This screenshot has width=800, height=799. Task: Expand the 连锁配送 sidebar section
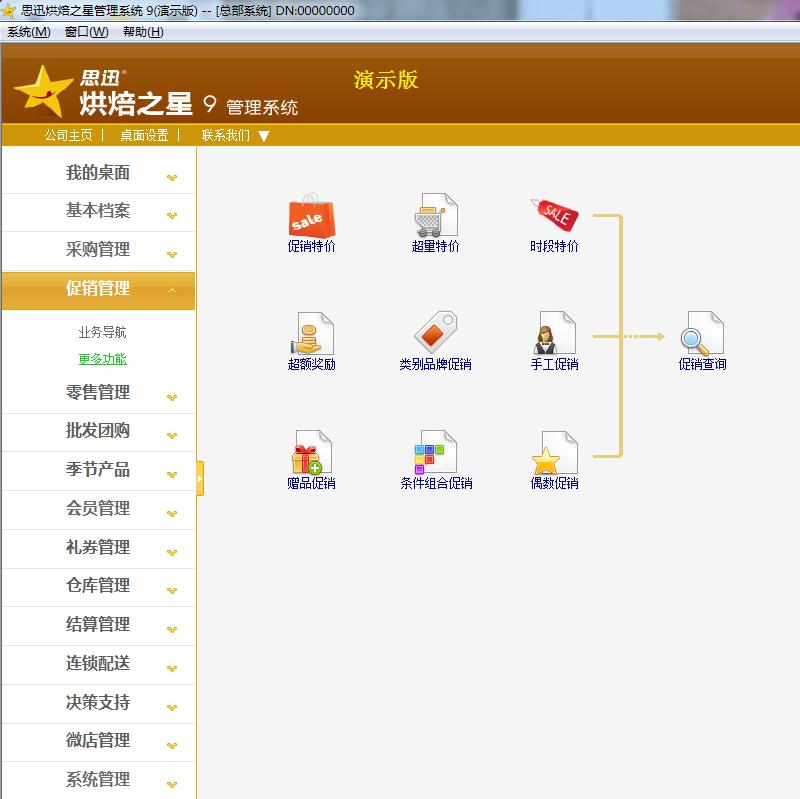click(x=98, y=664)
